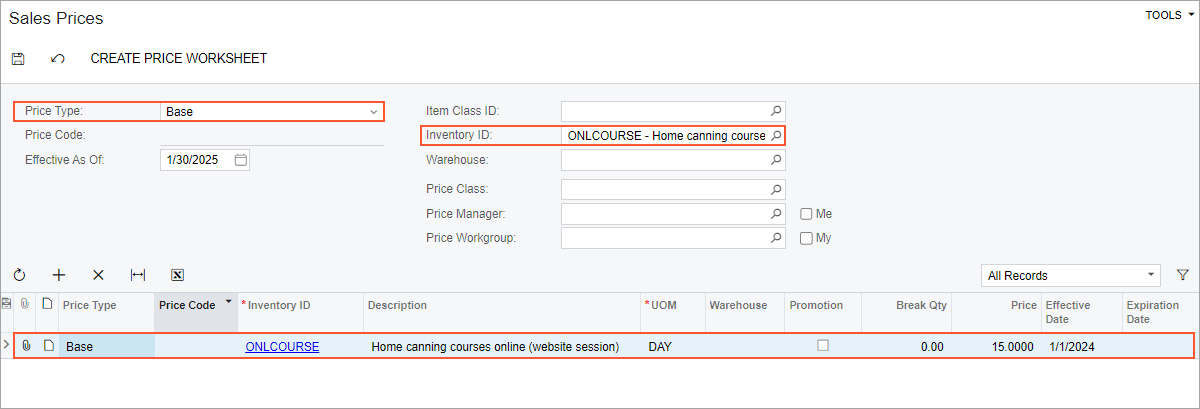Expand the Price Type dropdown

click(x=374, y=111)
